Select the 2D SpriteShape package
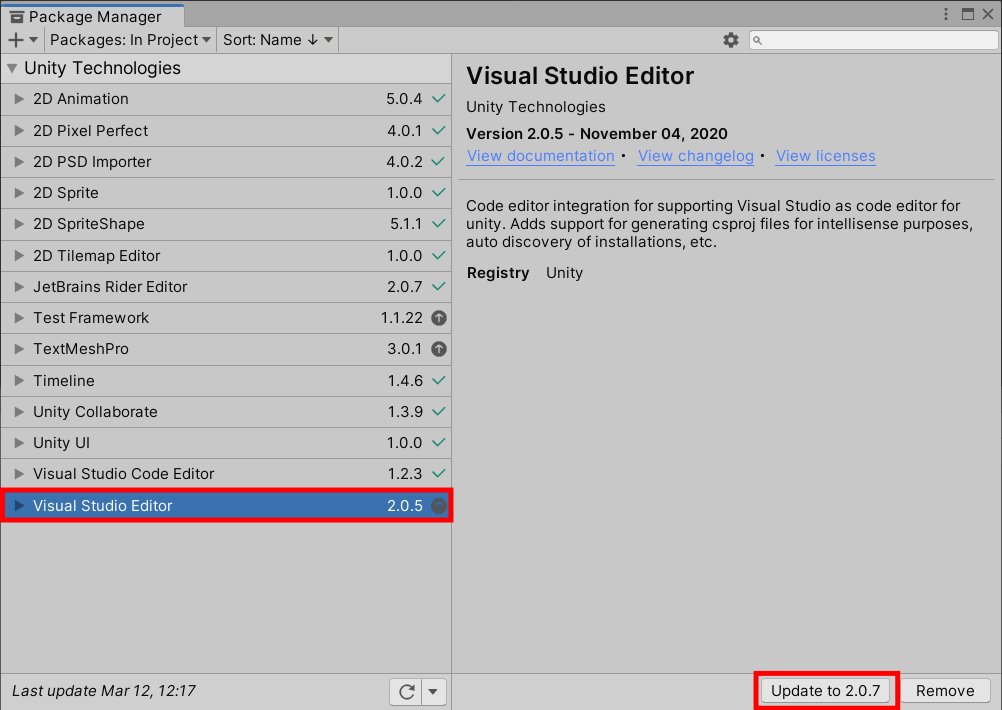The image size is (1002, 710). (226, 224)
